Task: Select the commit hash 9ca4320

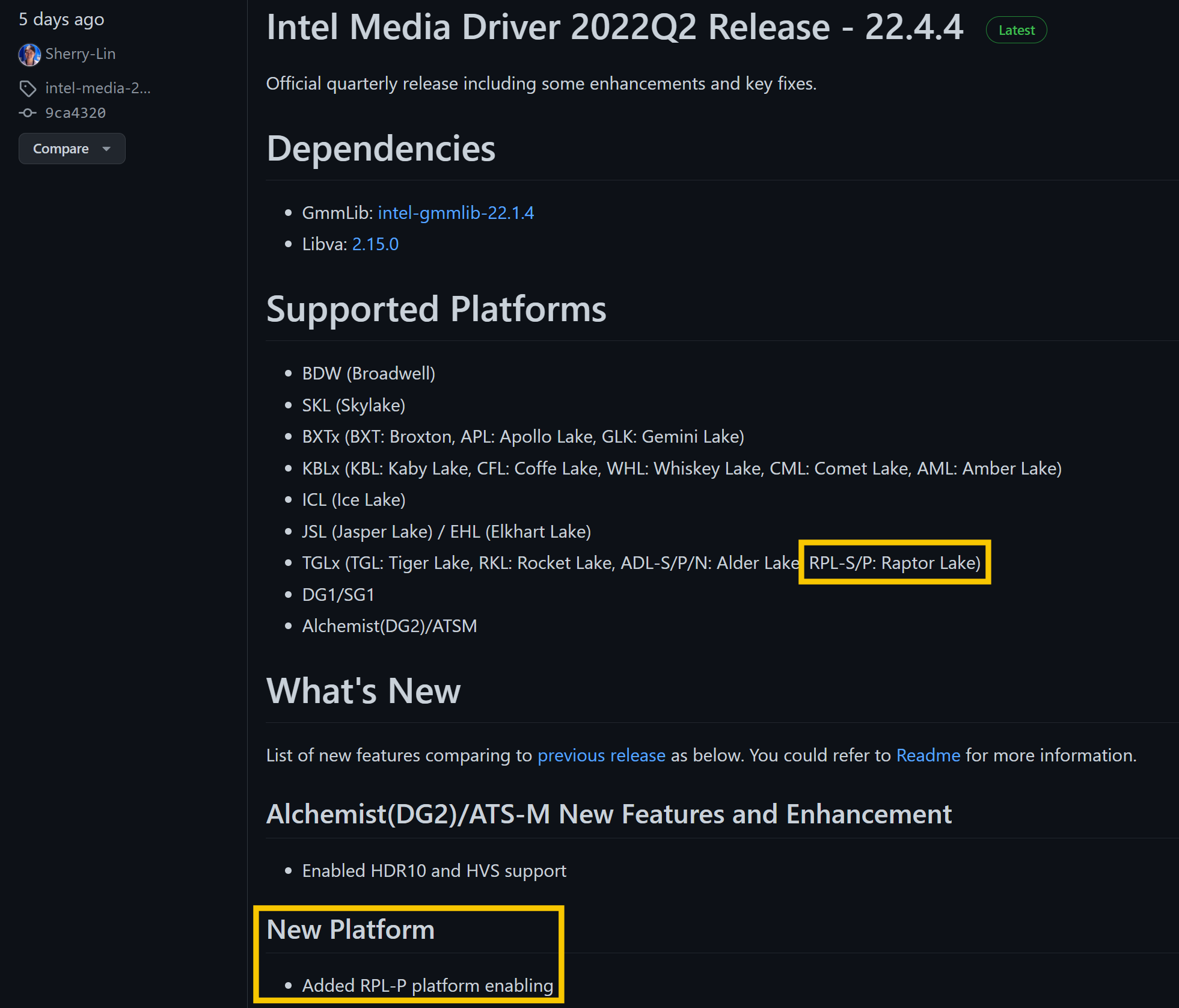Action: (76, 112)
